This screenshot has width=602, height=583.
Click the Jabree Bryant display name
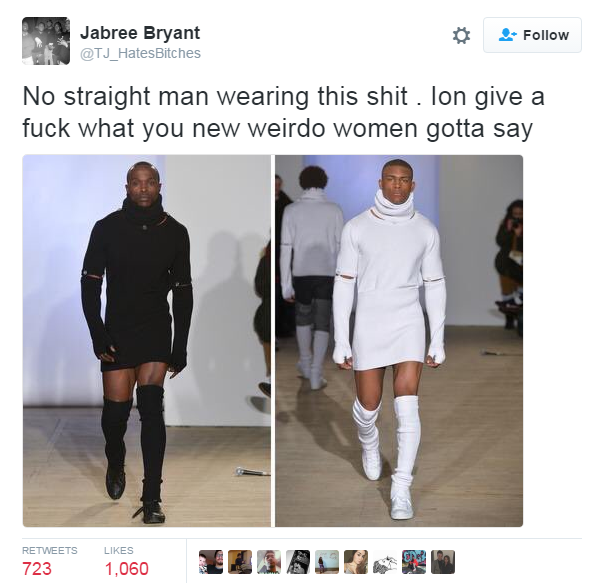pyautogui.click(x=140, y=33)
